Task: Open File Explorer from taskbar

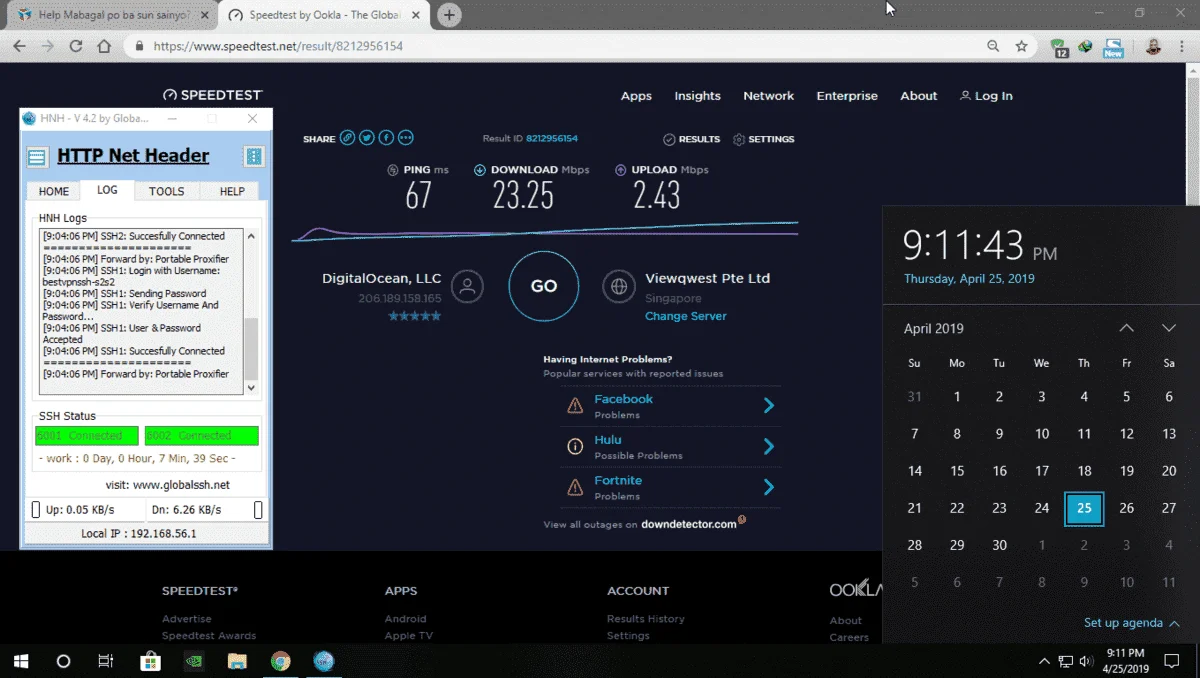Action: tap(236, 661)
